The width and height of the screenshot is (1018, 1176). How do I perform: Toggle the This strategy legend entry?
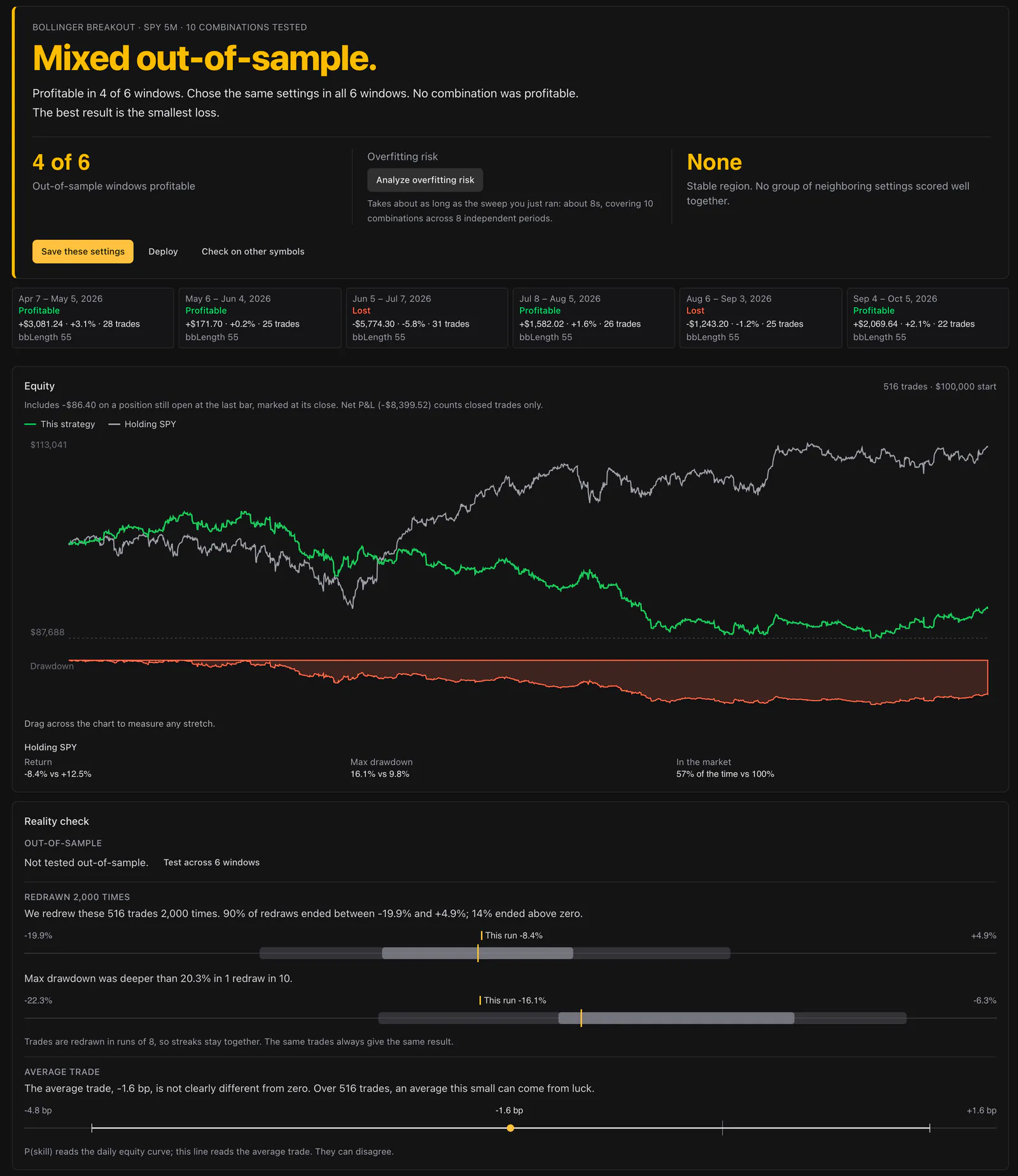[x=60, y=424]
